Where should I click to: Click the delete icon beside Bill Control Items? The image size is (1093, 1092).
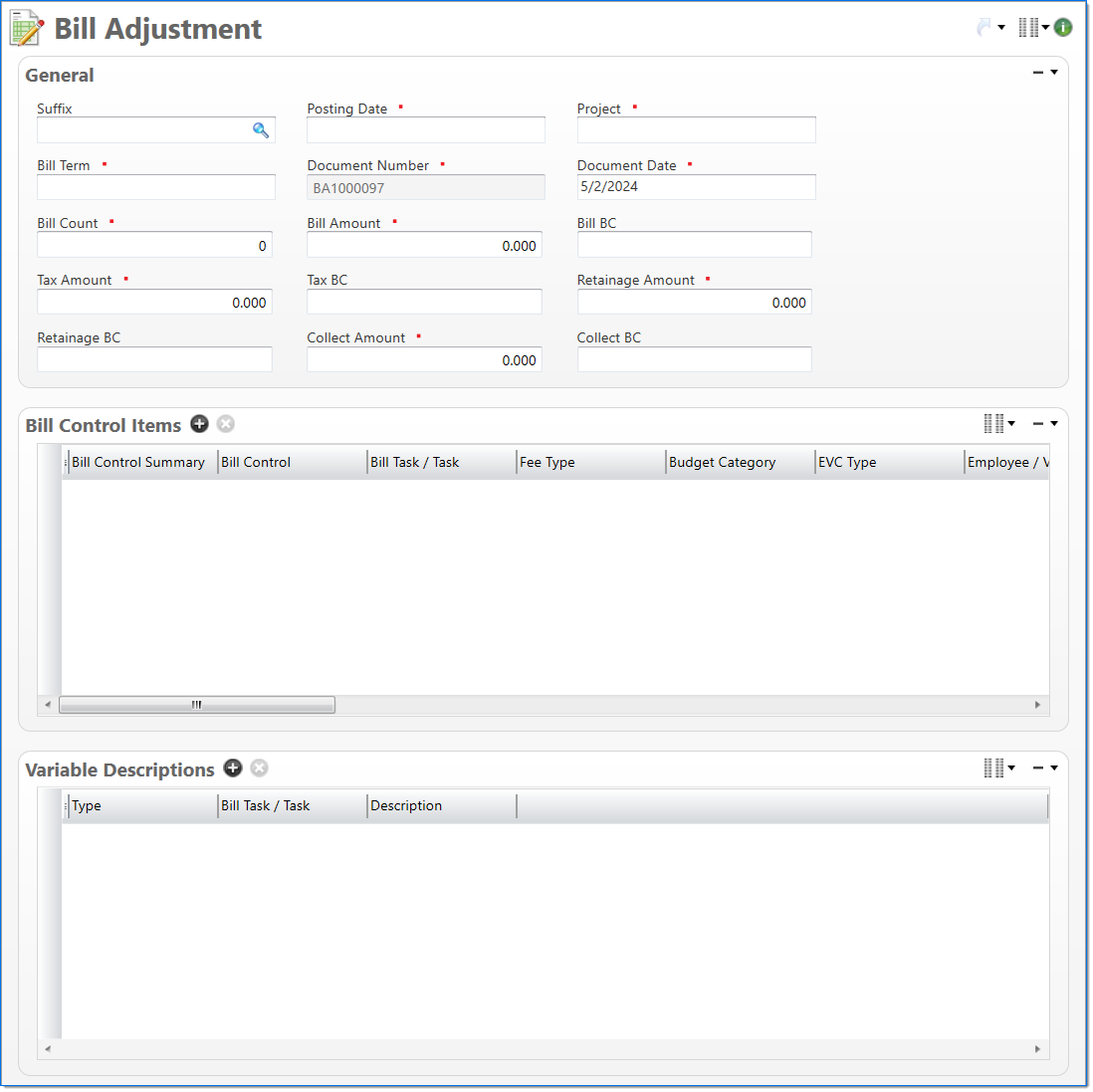226,424
